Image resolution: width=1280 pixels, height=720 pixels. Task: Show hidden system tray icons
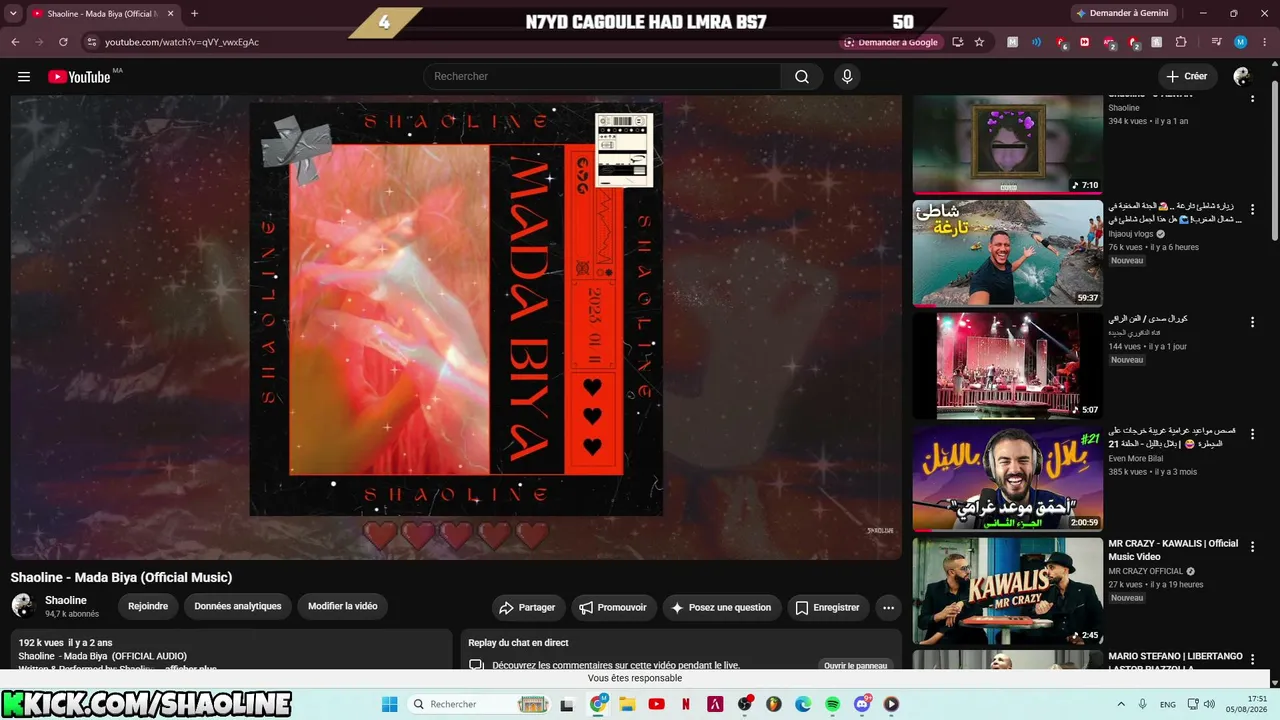[1121, 704]
